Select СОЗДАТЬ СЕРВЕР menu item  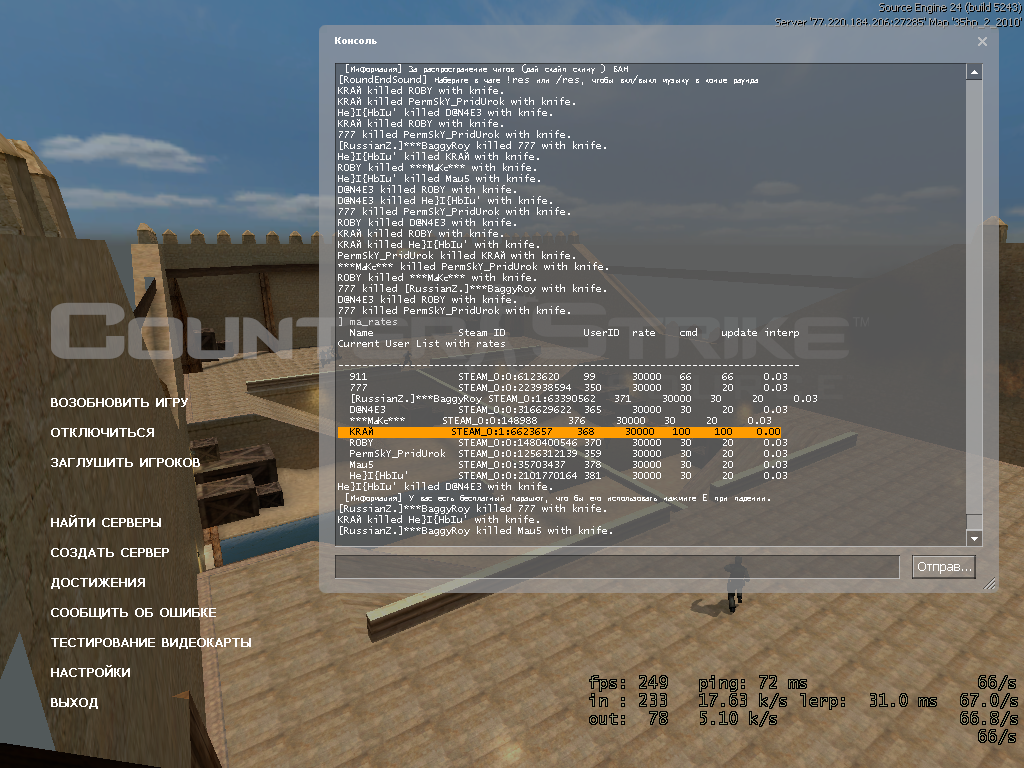click(110, 552)
